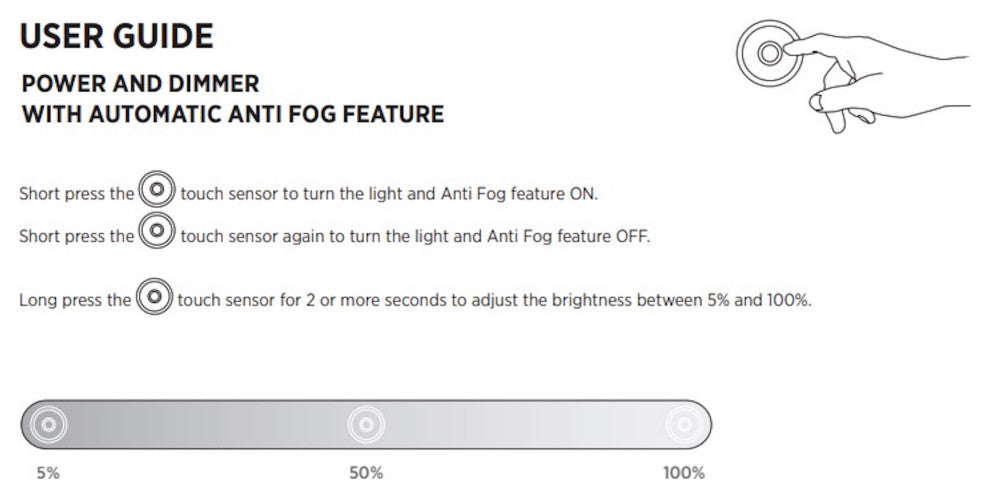Click the text about adjusting brightness for 2 seconds
990x498 pixels.
(494, 299)
